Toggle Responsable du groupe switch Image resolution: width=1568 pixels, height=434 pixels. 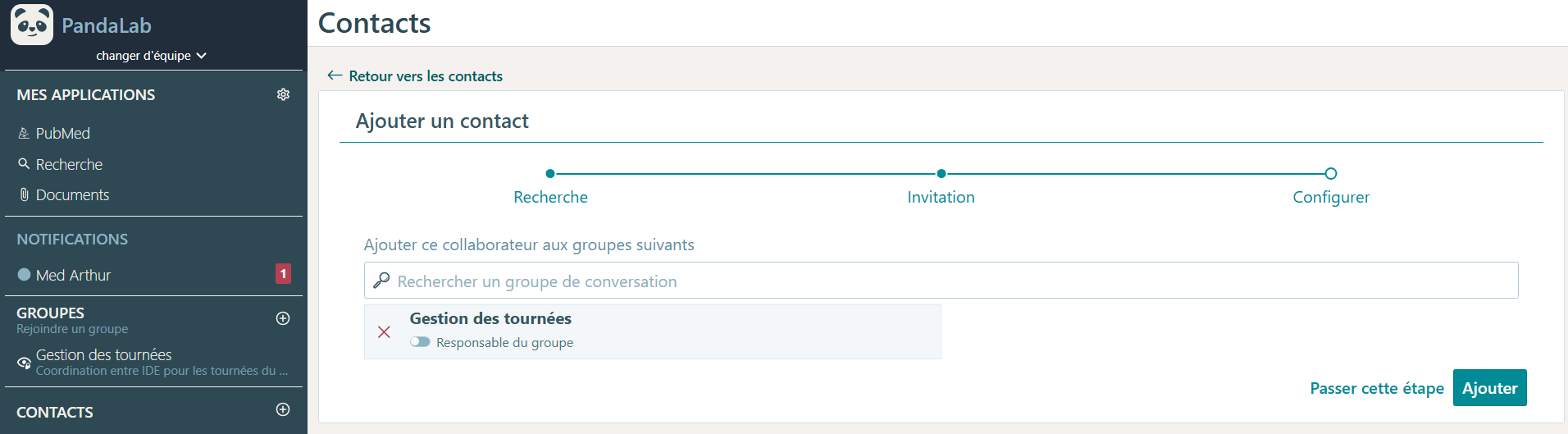click(420, 342)
